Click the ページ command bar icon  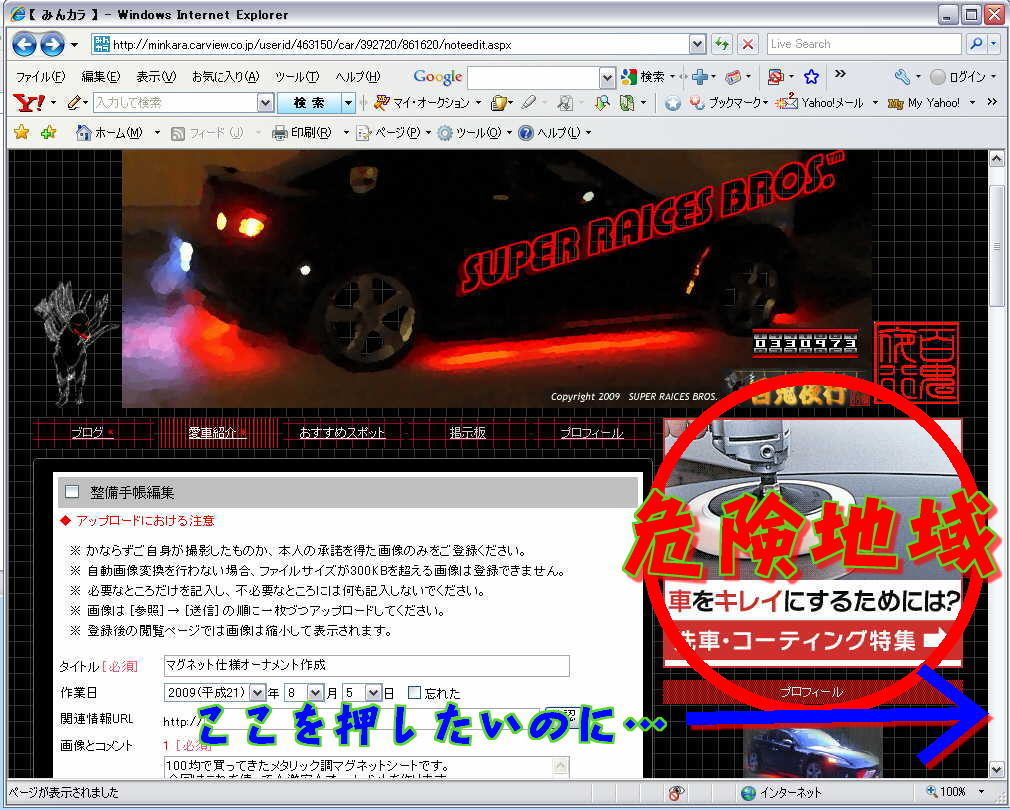click(364, 133)
